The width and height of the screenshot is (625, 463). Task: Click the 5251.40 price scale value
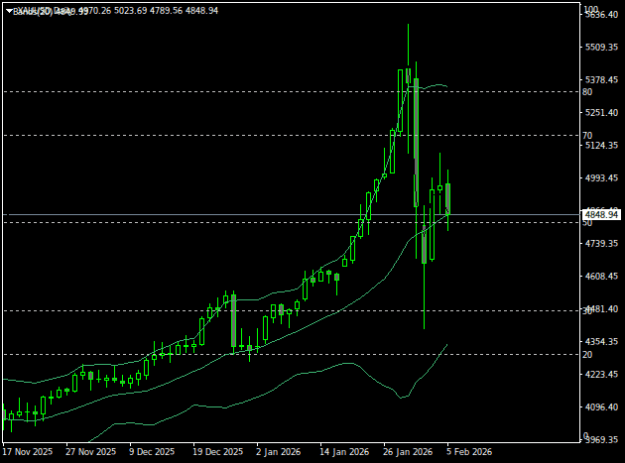pos(601,113)
